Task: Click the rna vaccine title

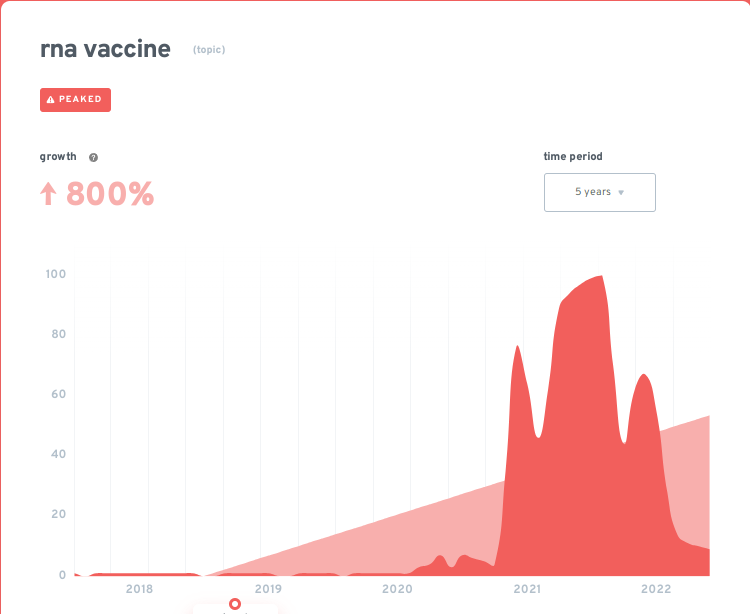Action: pos(105,49)
